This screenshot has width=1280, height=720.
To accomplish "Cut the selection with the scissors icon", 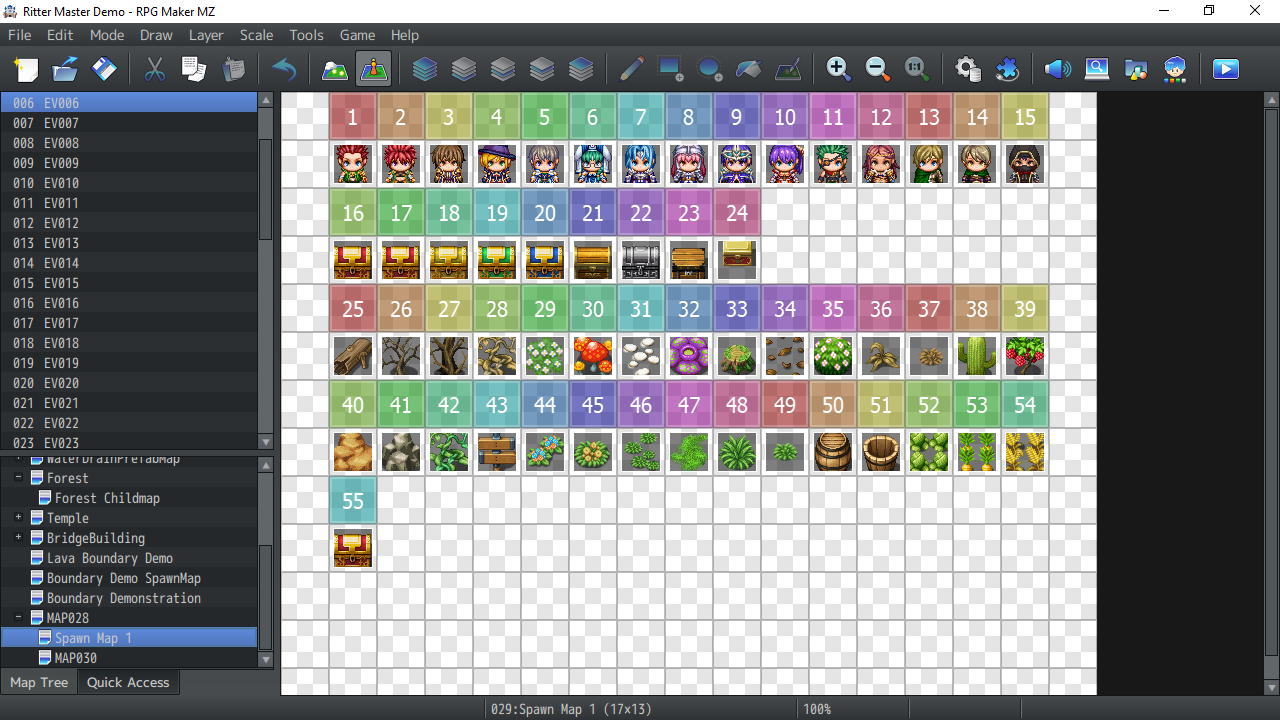I will pos(155,69).
